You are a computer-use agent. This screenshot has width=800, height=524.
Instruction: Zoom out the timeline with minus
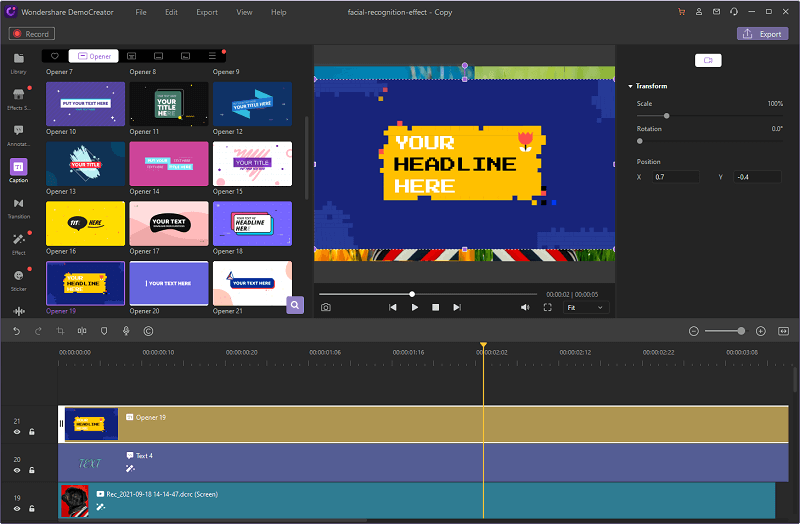pyautogui.click(x=693, y=331)
